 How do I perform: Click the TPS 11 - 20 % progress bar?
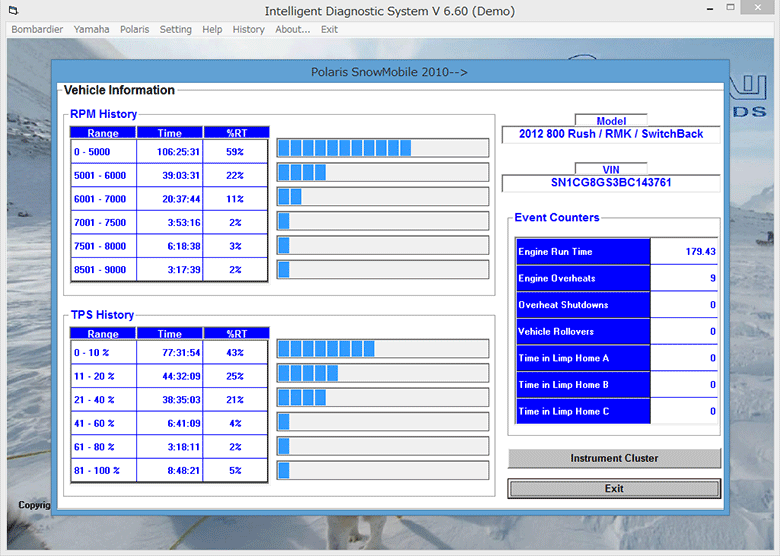click(383, 373)
